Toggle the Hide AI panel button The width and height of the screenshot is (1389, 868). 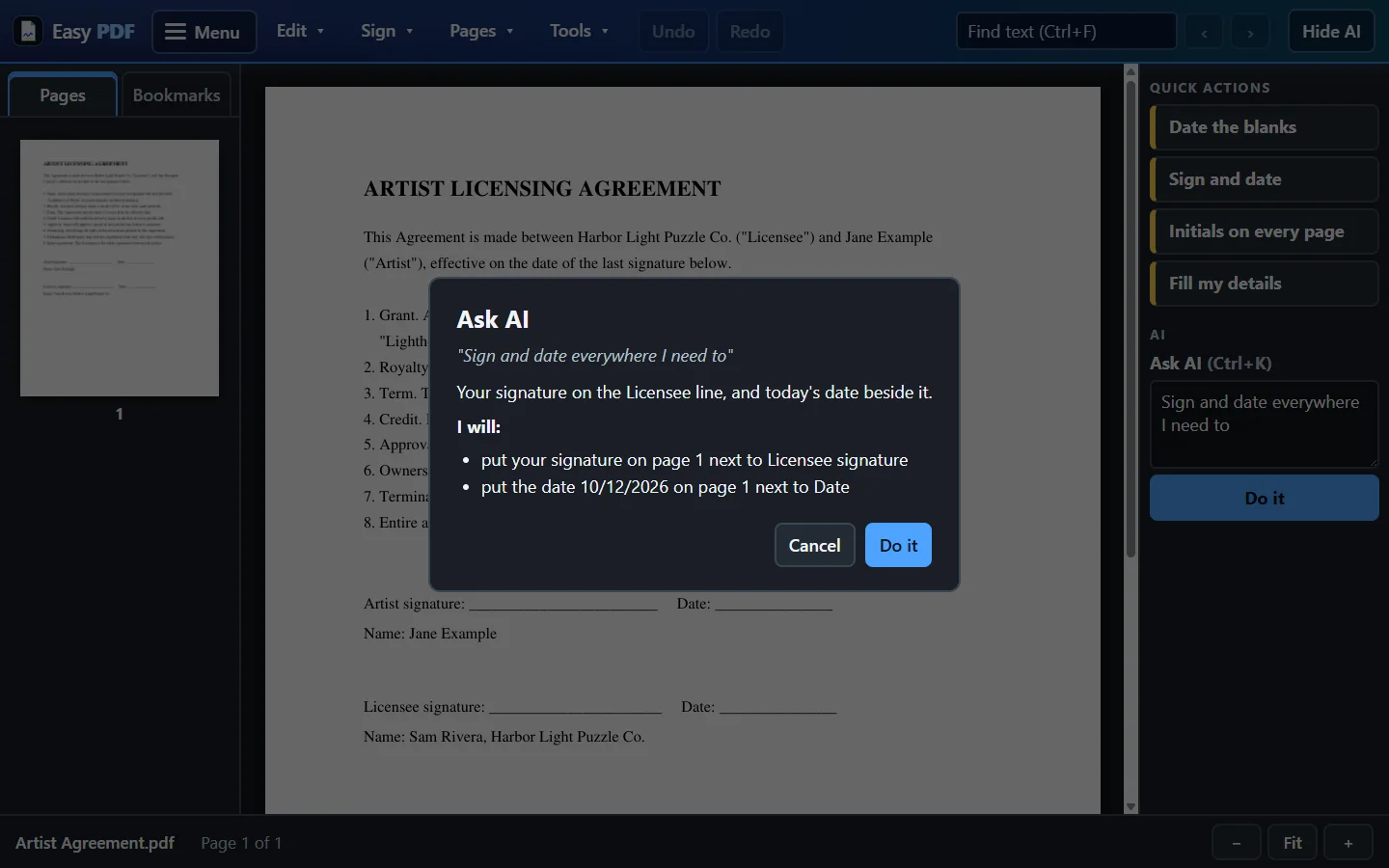(x=1331, y=32)
